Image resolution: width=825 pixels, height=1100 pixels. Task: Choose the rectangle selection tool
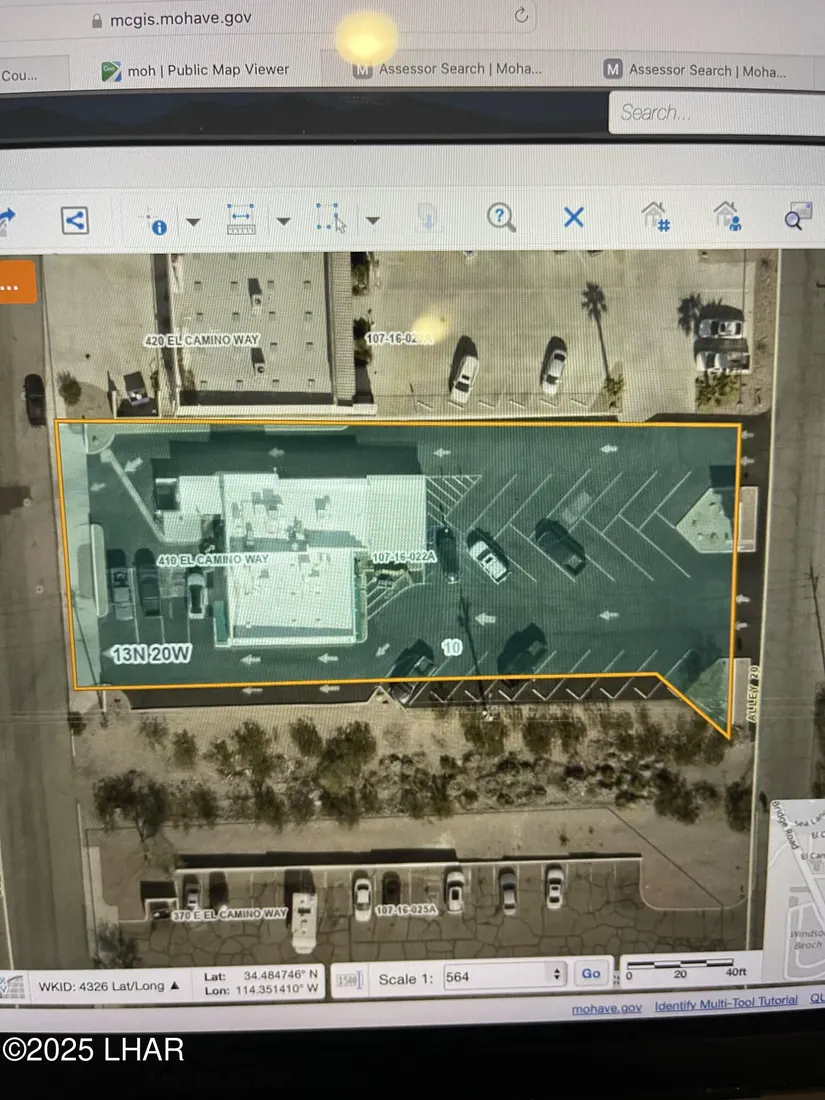[x=330, y=218]
